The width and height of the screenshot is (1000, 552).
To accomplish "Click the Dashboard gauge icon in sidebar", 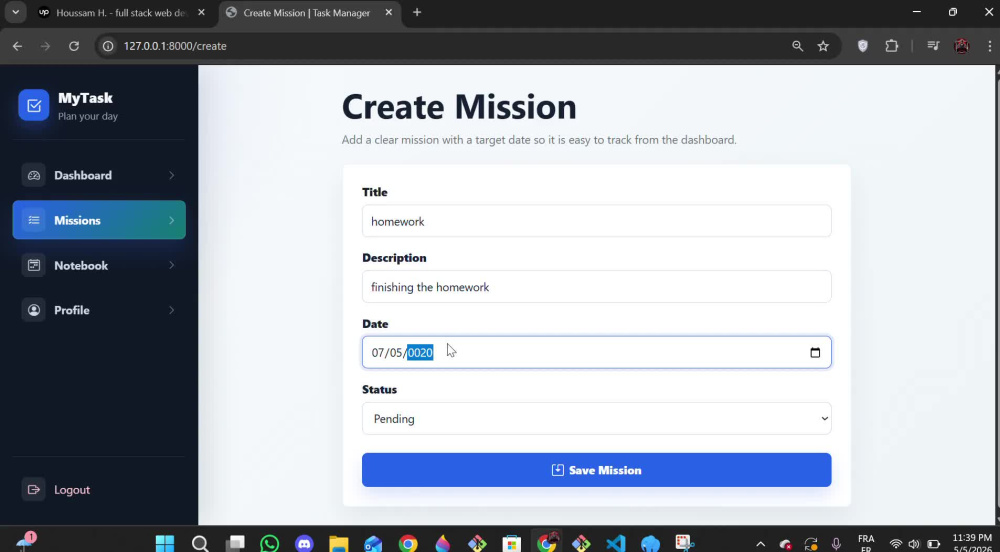I will [34, 175].
